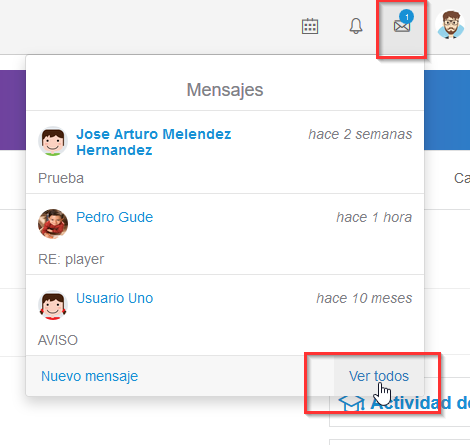Select the RE: player message subject

(x=71, y=259)
